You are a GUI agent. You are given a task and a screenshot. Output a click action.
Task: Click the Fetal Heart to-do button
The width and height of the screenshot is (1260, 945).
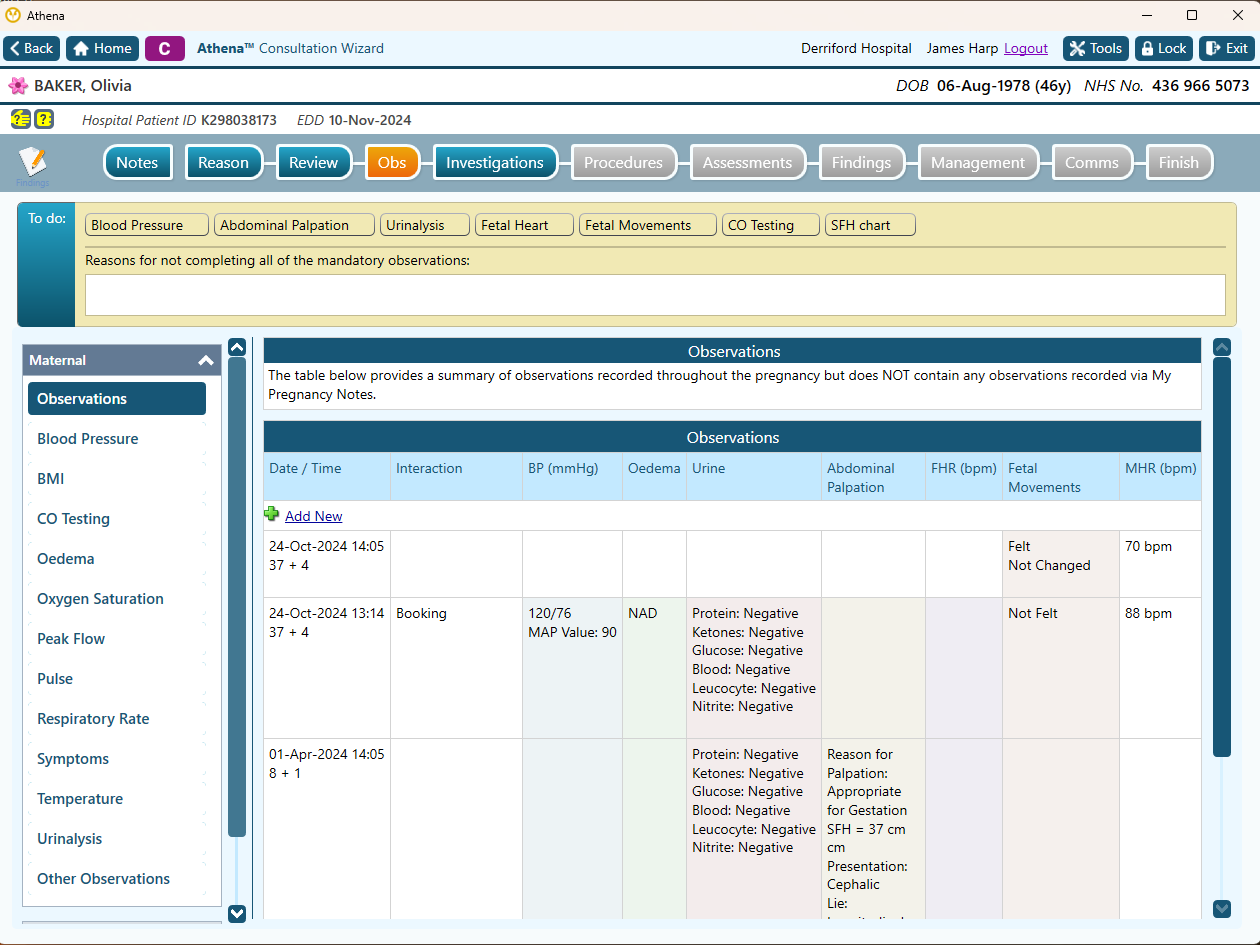(525, 225)
